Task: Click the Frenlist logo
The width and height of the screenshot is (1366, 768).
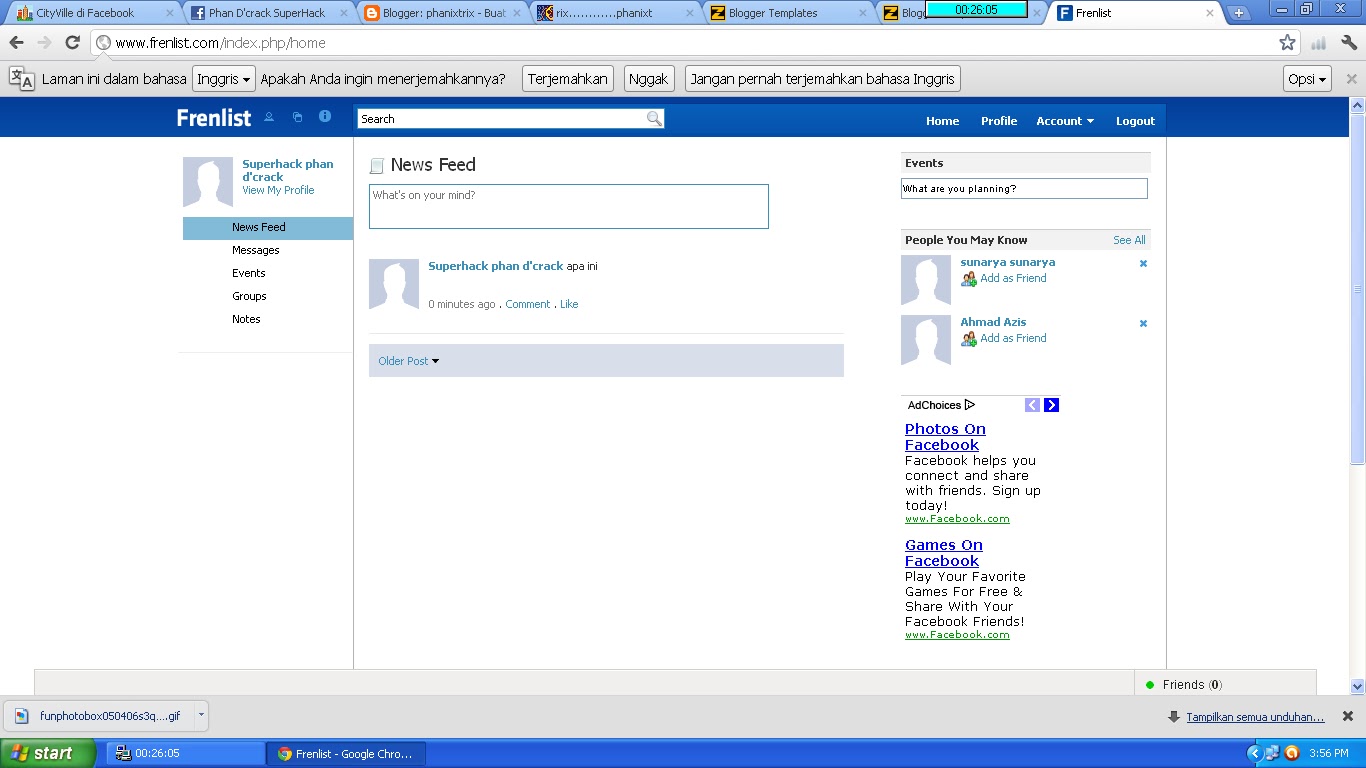Action: (x=213, y=118)
